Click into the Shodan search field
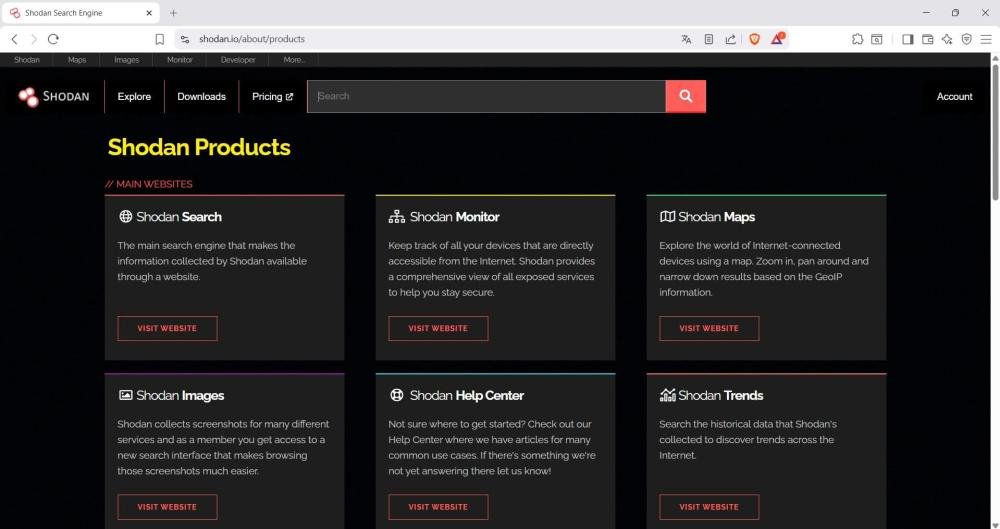This screenshot has height=529, width=1000. pyautogui.click(x=485, y=96)
